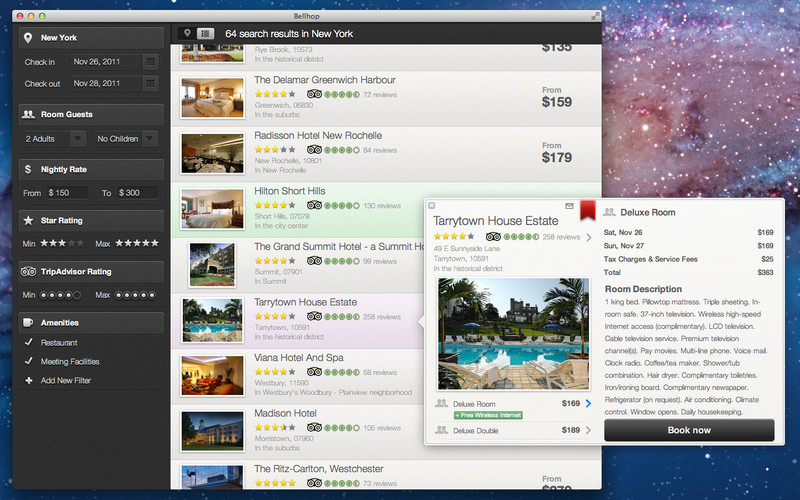The image size is (800, 500).
Task: Click TripAdvisor owl icon in Viana Hotel row
Action: (x=314, y=372)
